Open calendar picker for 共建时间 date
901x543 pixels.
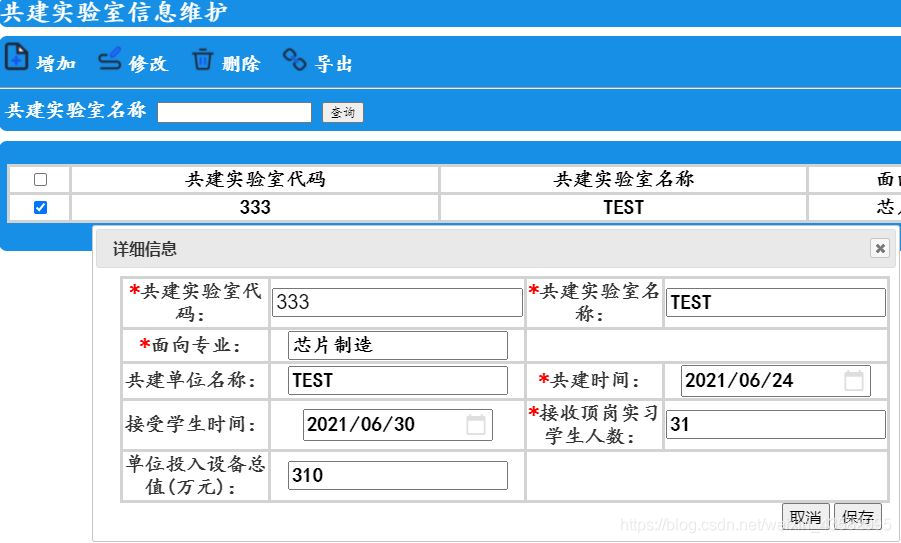(x=853, y=380)
